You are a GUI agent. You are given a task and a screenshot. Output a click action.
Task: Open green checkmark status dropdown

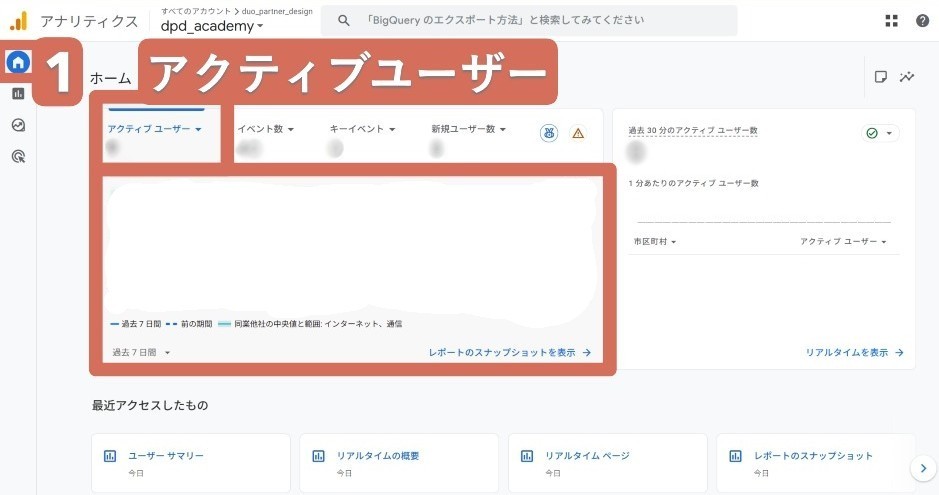pyautogui.click(x=880, y=133)
